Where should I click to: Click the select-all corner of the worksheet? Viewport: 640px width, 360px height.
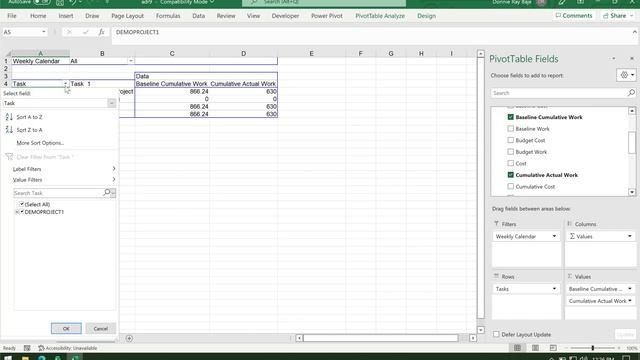click(8, 53)
